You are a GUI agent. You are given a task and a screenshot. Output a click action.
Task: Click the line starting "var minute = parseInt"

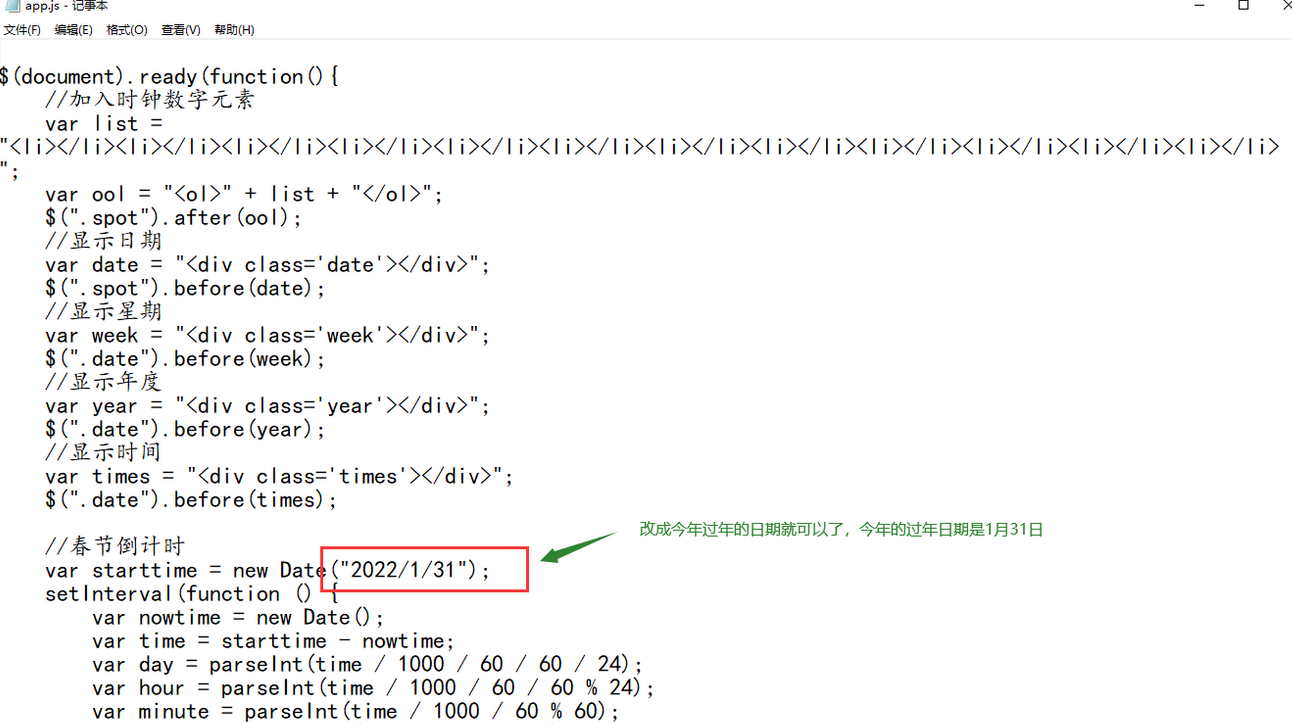click(x=356, y=712)
